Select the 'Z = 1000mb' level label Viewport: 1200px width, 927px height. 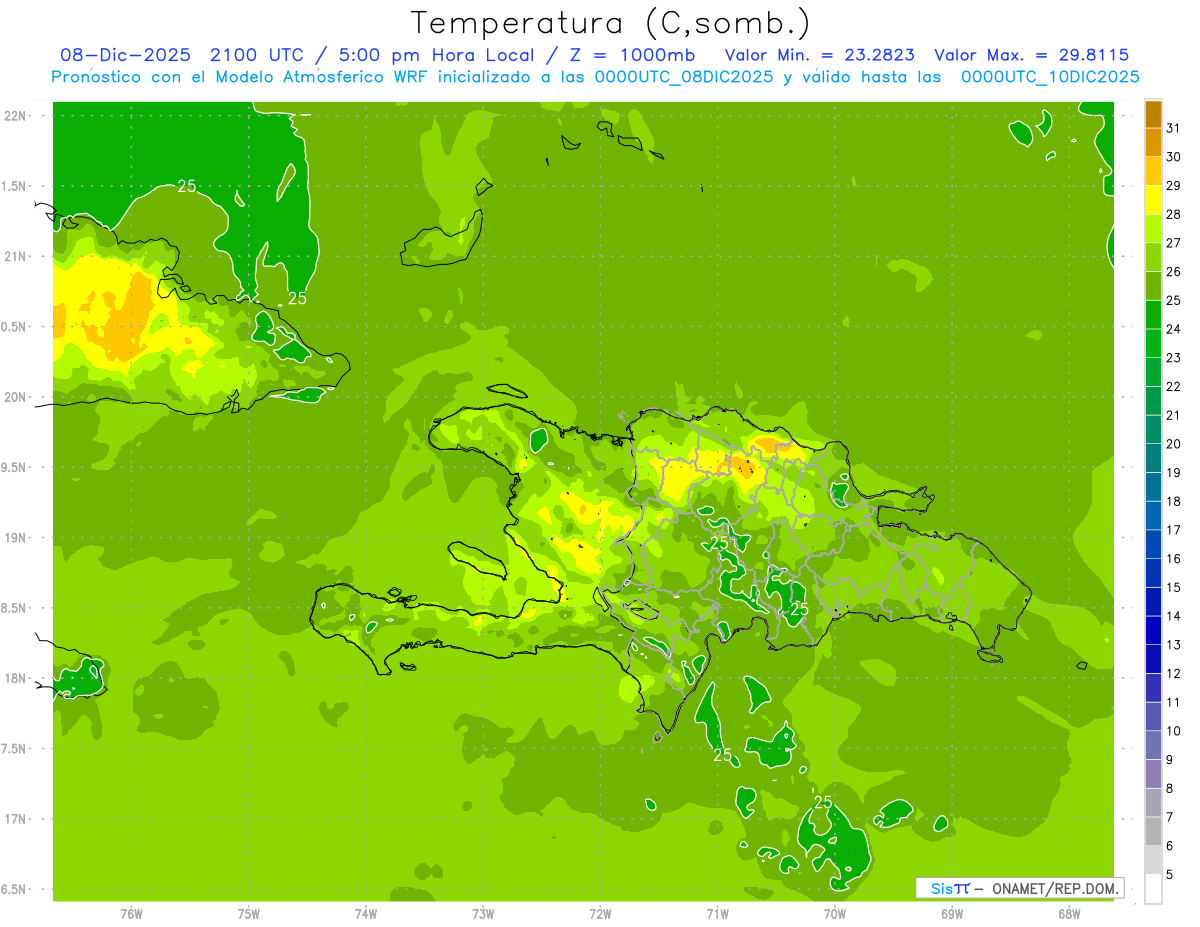click(631, 55)
